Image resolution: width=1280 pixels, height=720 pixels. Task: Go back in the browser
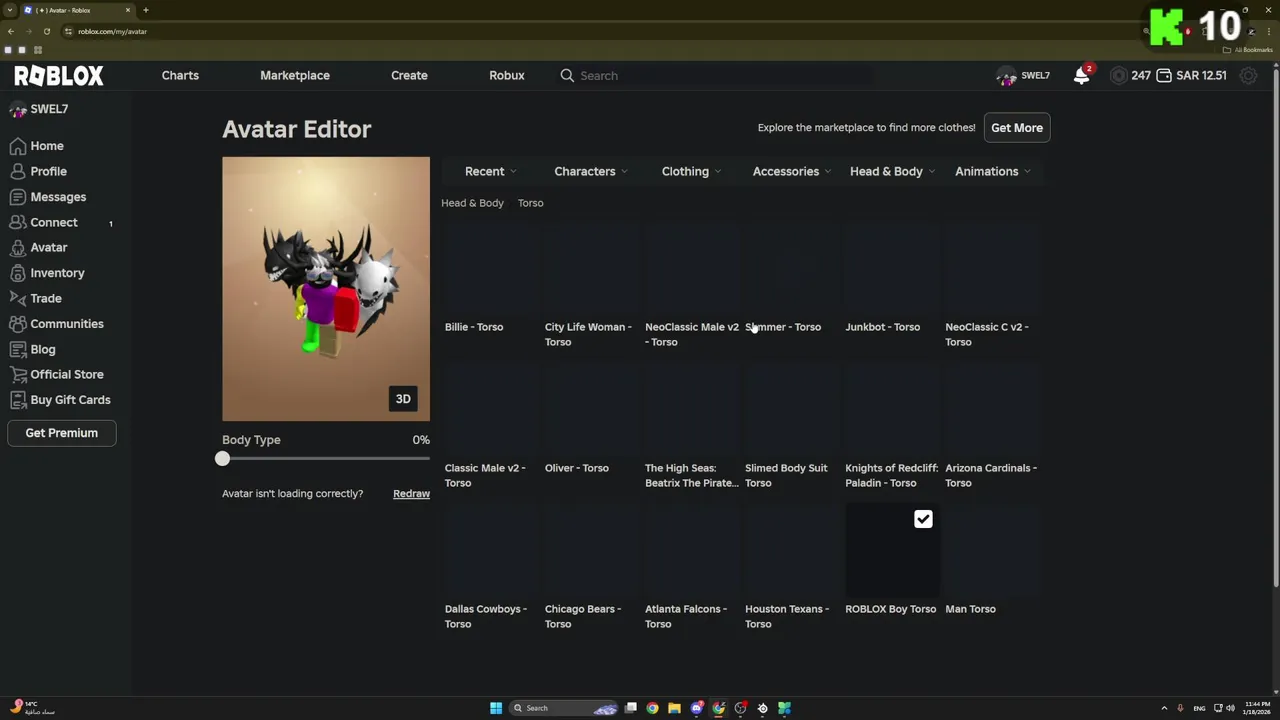(11, 31)
